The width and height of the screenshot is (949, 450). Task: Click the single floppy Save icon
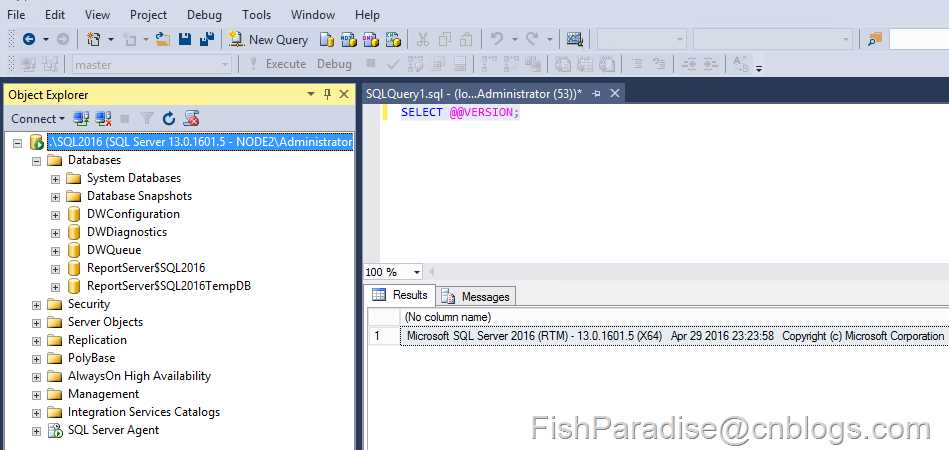tap(185, 40)
